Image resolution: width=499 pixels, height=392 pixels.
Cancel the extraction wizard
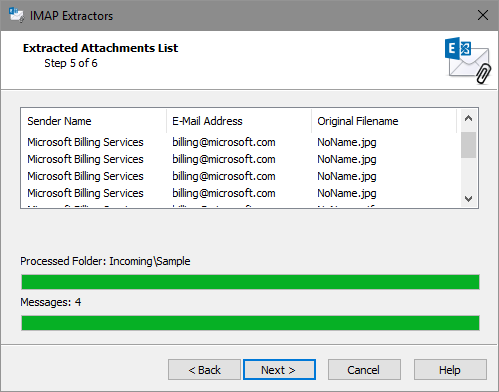coord(364,370)
